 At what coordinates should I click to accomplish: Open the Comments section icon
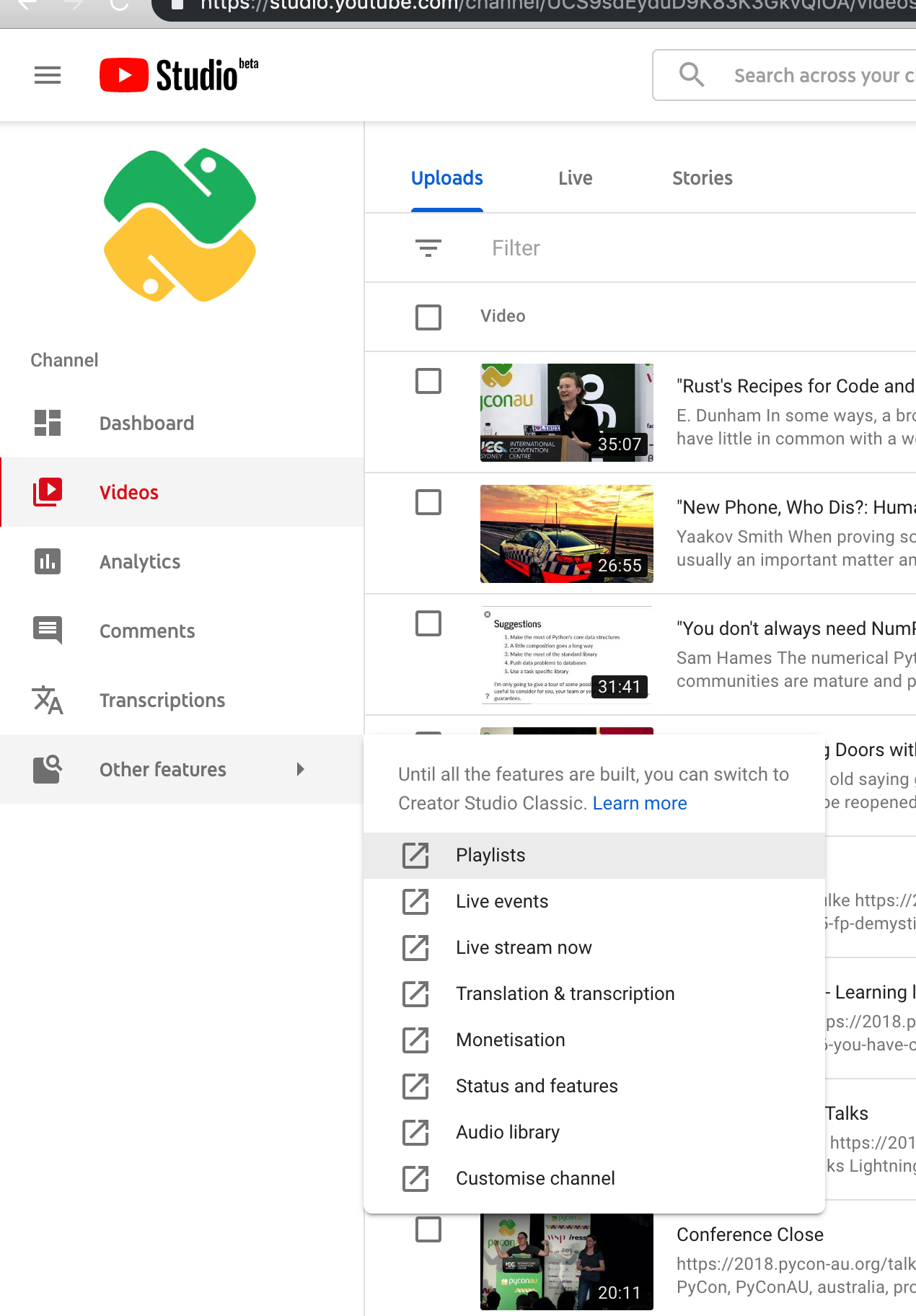pos(48,631)
